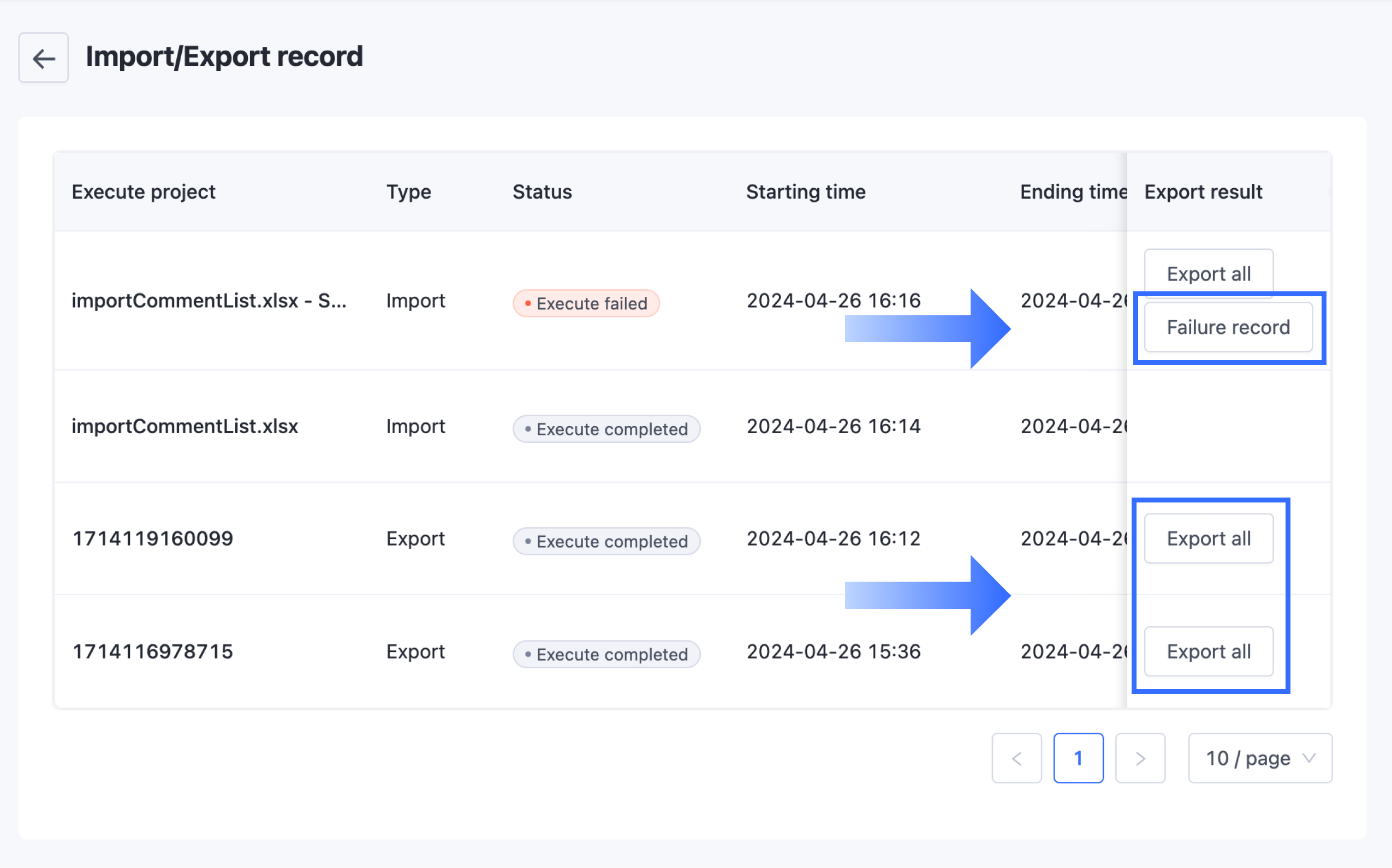
Task: Click the Ending time column header
Action: pyautogui.click(x=1073, y=191)
